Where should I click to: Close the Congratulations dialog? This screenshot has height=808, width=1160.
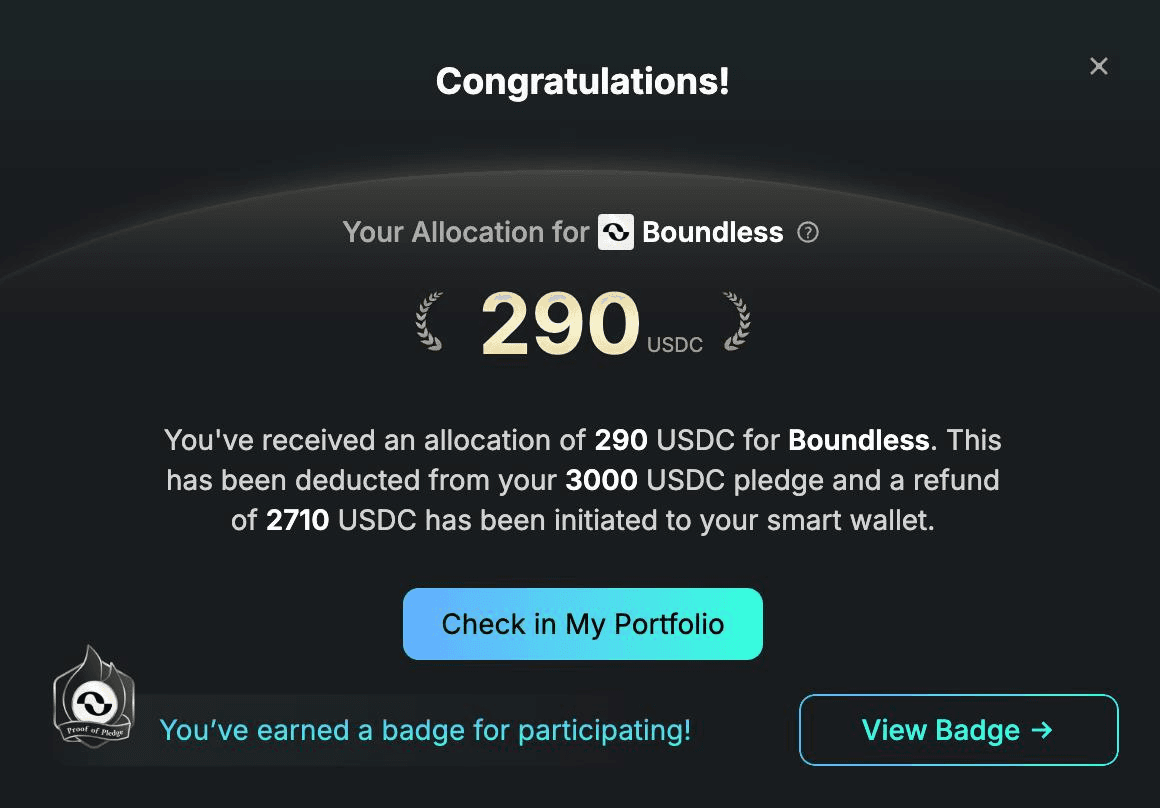pos(1099,67)
